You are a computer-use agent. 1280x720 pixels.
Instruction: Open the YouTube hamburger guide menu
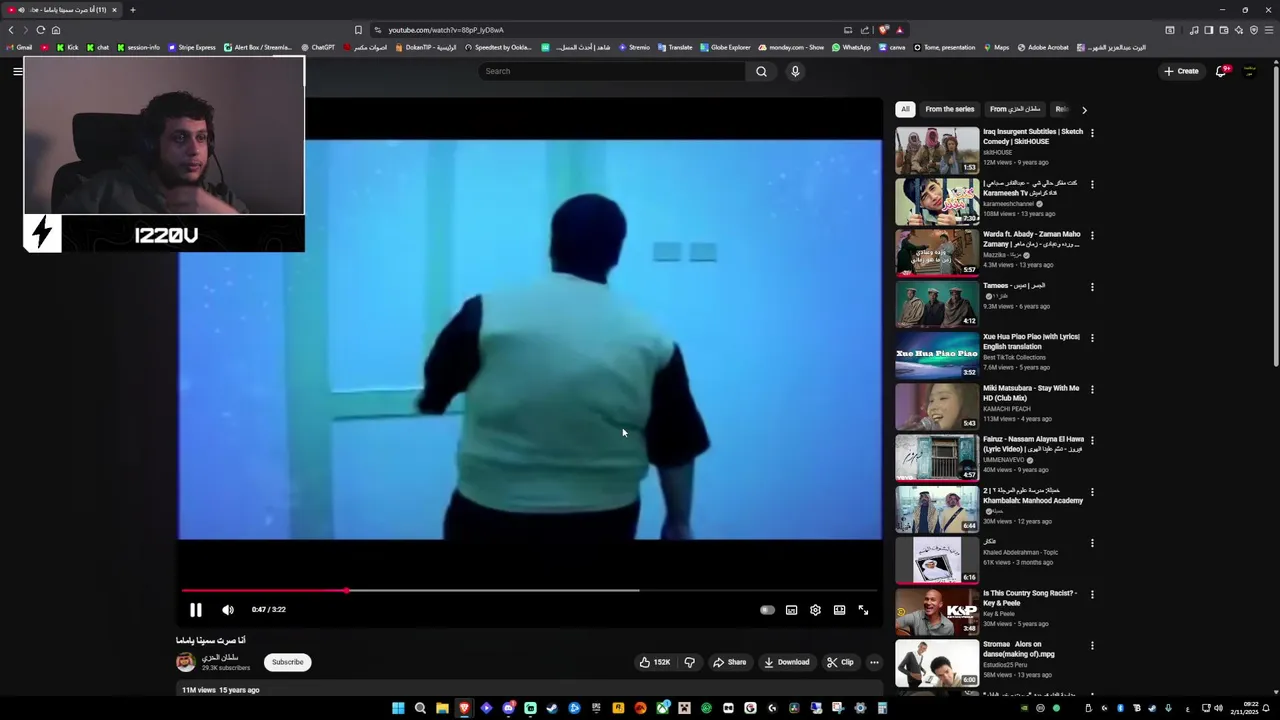click(x=18, y=71)
